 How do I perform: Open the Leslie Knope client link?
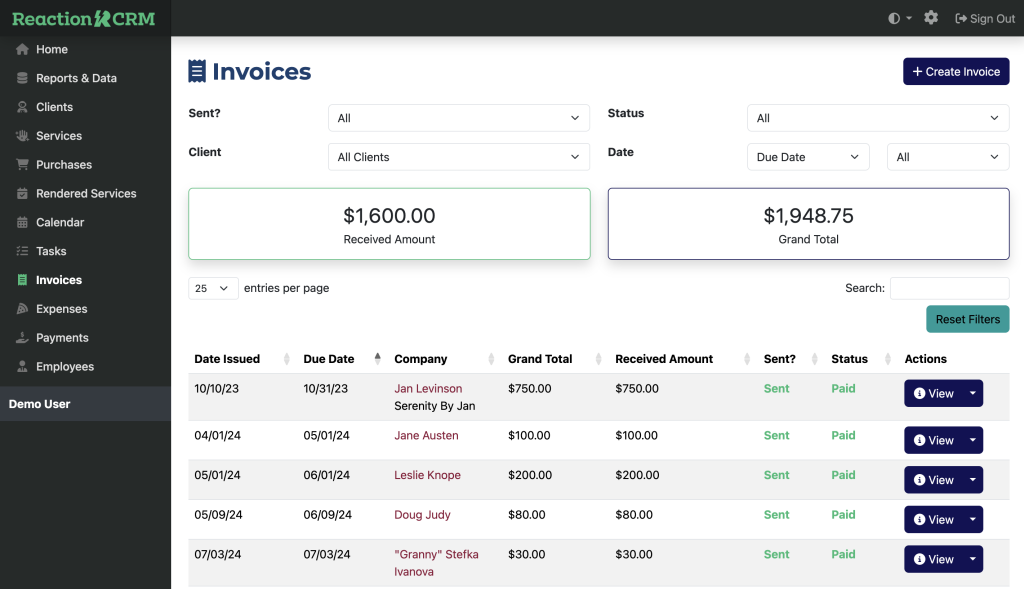coord(427,476)
